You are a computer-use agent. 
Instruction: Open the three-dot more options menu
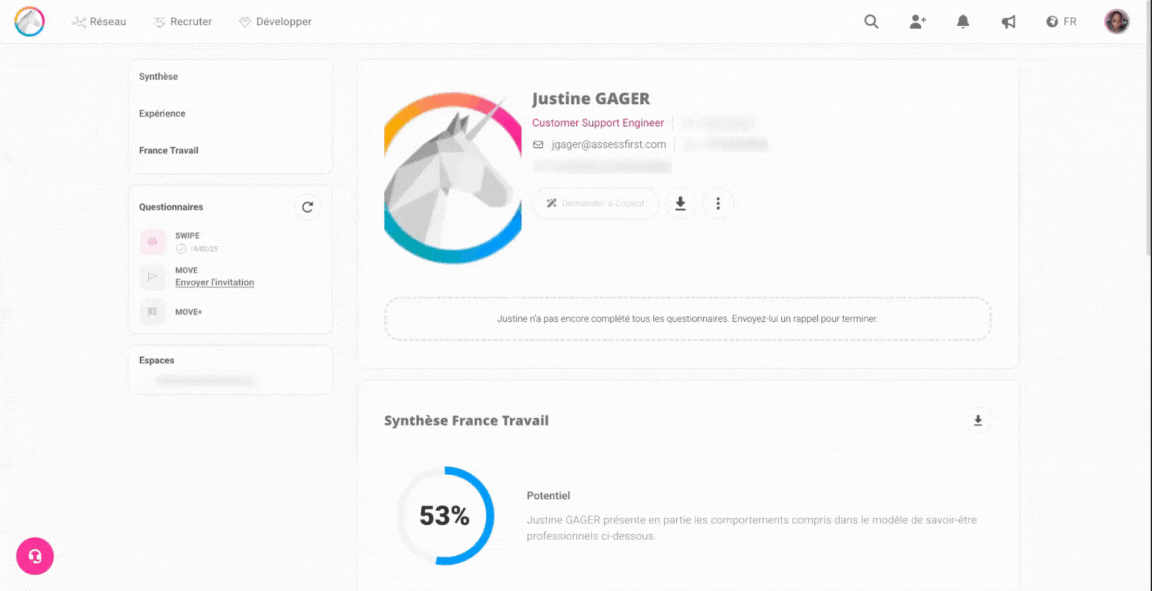click(718, 204)
